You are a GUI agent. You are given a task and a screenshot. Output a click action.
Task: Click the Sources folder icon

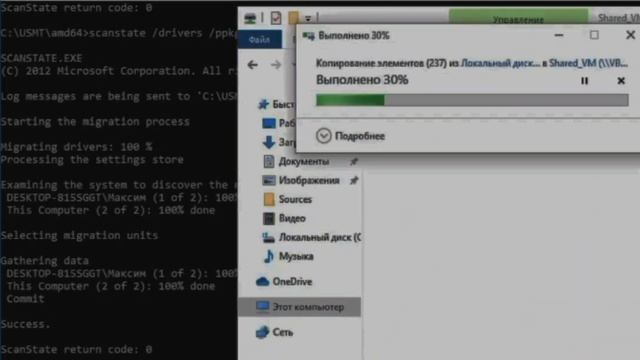[x=269, y=199]
